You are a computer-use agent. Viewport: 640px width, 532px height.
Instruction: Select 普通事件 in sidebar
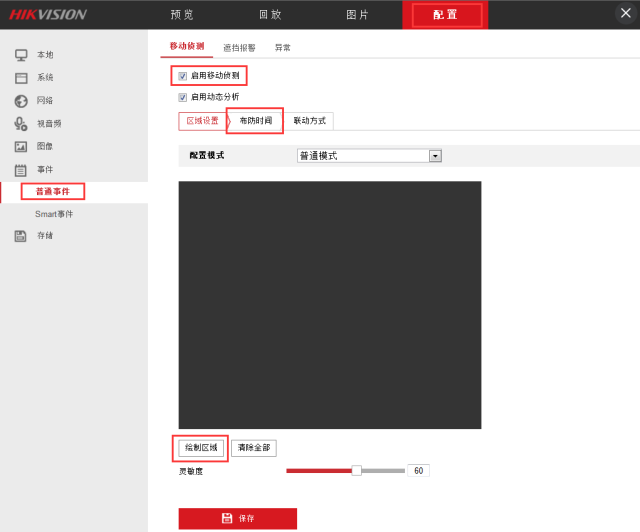pyautogui.click(x=53, y=191)
